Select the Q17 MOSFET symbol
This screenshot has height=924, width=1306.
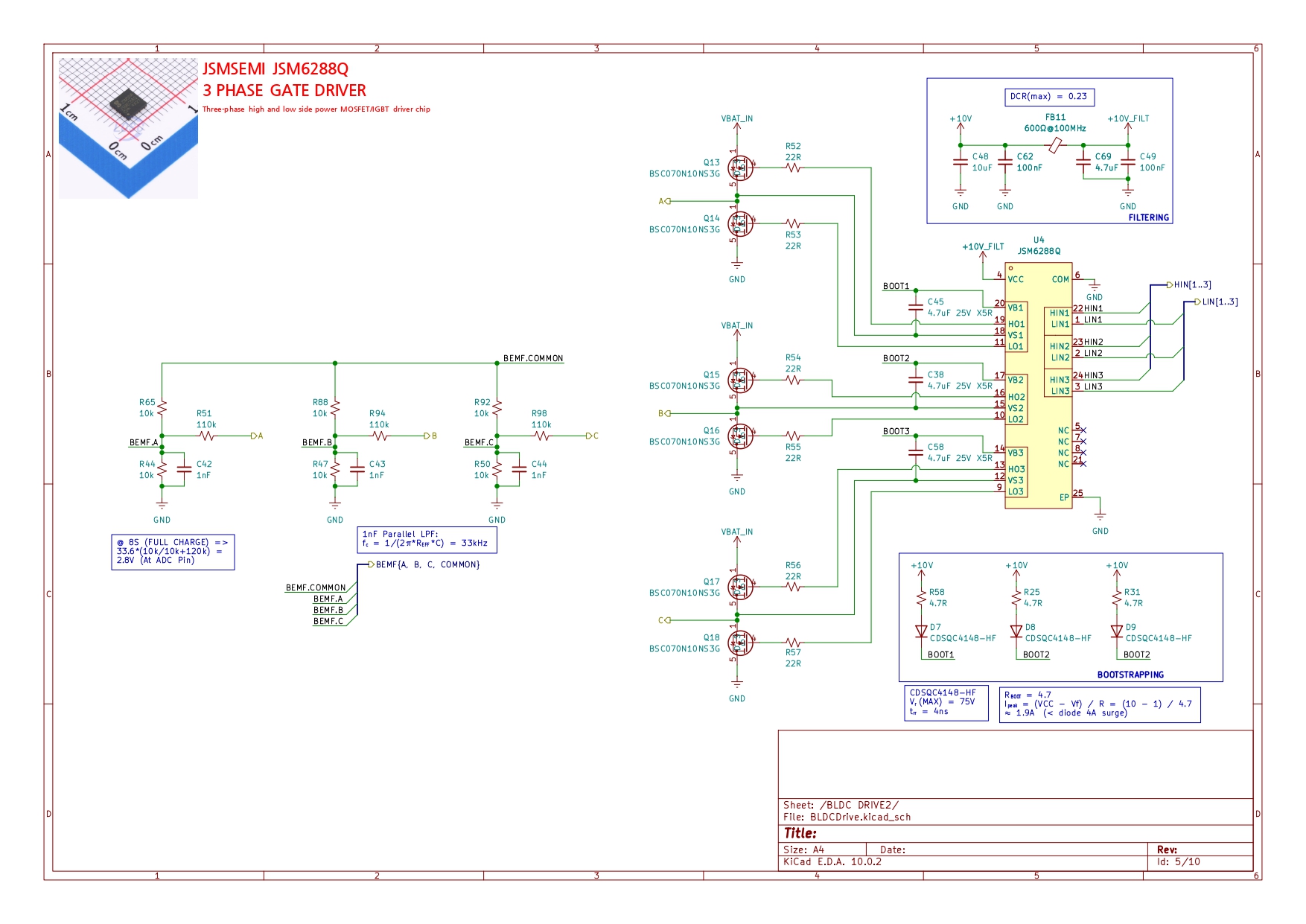pos(739,587)
